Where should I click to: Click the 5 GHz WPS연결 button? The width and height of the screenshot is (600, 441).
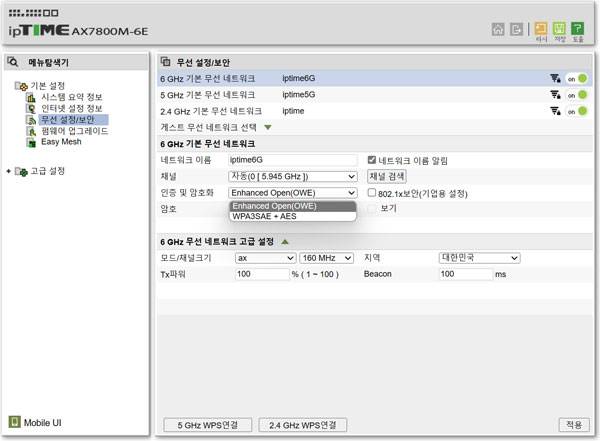(x=208, y=424)
